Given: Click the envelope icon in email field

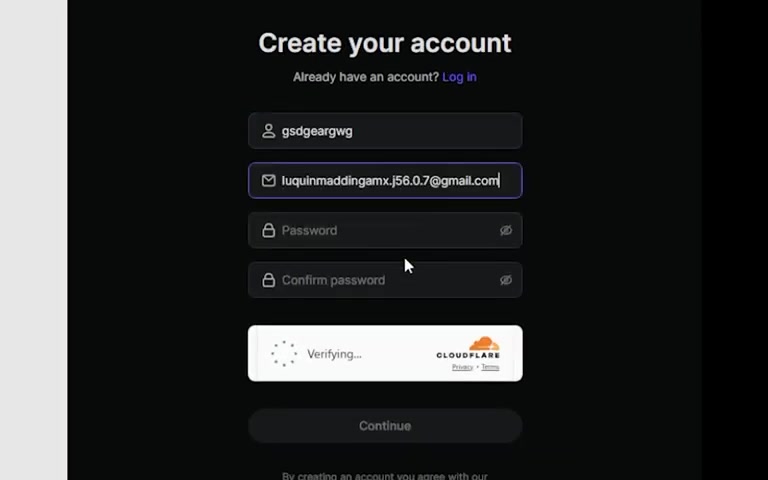Looking at the screenshot, I should tap(268, 181).
